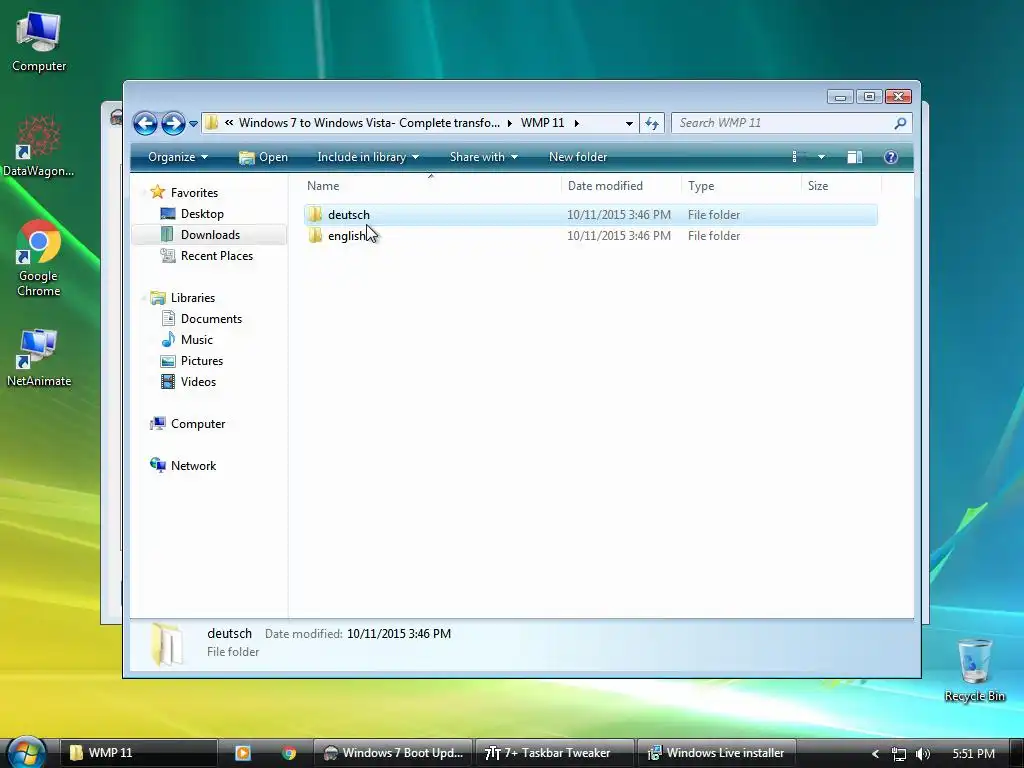
Task: Expand arrow after Windows Vista transformation breadcrumb
Action: point(509,123)
